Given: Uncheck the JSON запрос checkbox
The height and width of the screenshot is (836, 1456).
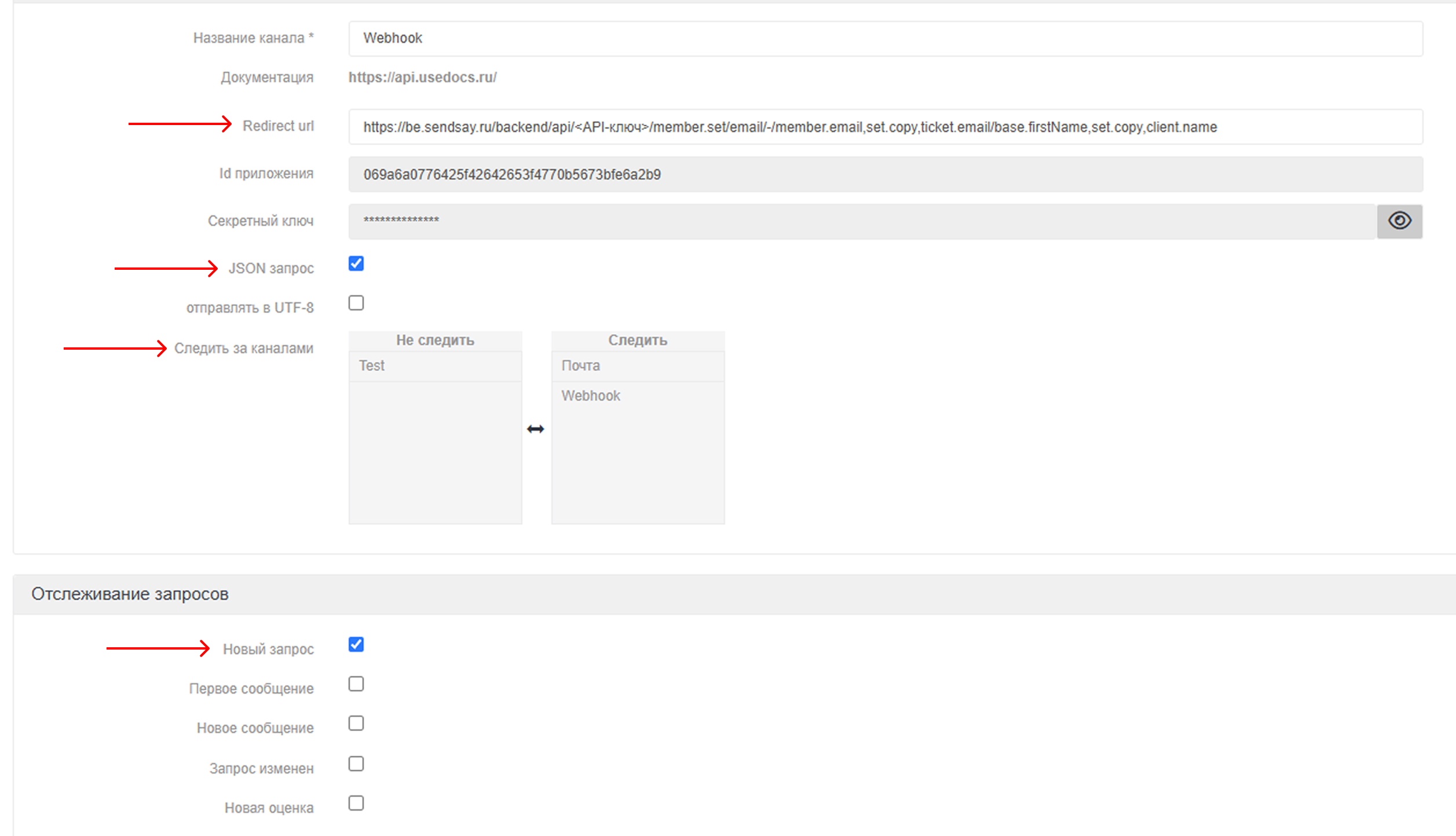Looking at the screenshot, I should tap(357, 264).
